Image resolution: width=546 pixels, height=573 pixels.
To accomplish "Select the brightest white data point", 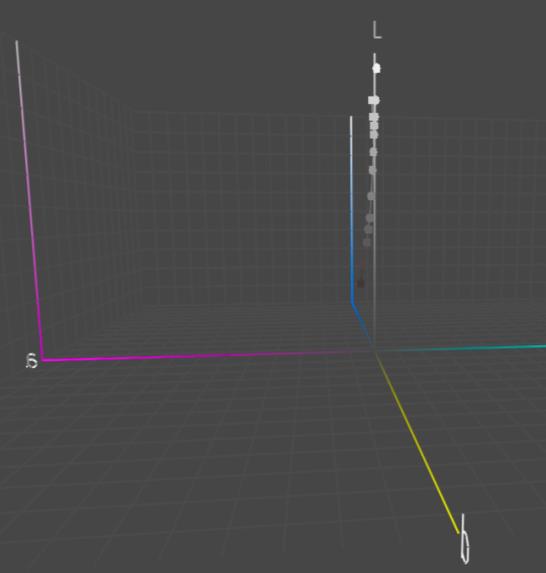I will coord(376,68).
